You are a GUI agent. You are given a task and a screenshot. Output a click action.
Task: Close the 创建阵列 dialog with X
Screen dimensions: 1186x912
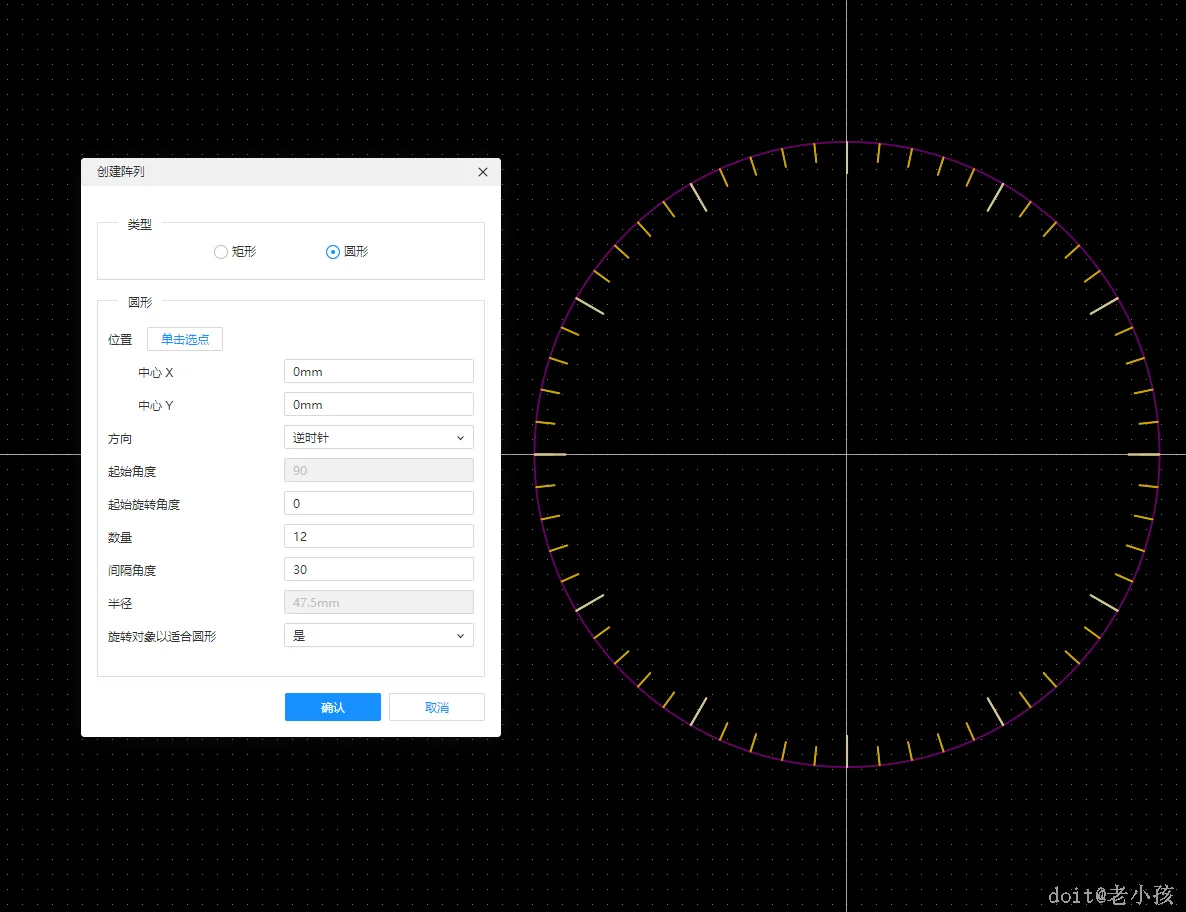[x=483, y=172]
